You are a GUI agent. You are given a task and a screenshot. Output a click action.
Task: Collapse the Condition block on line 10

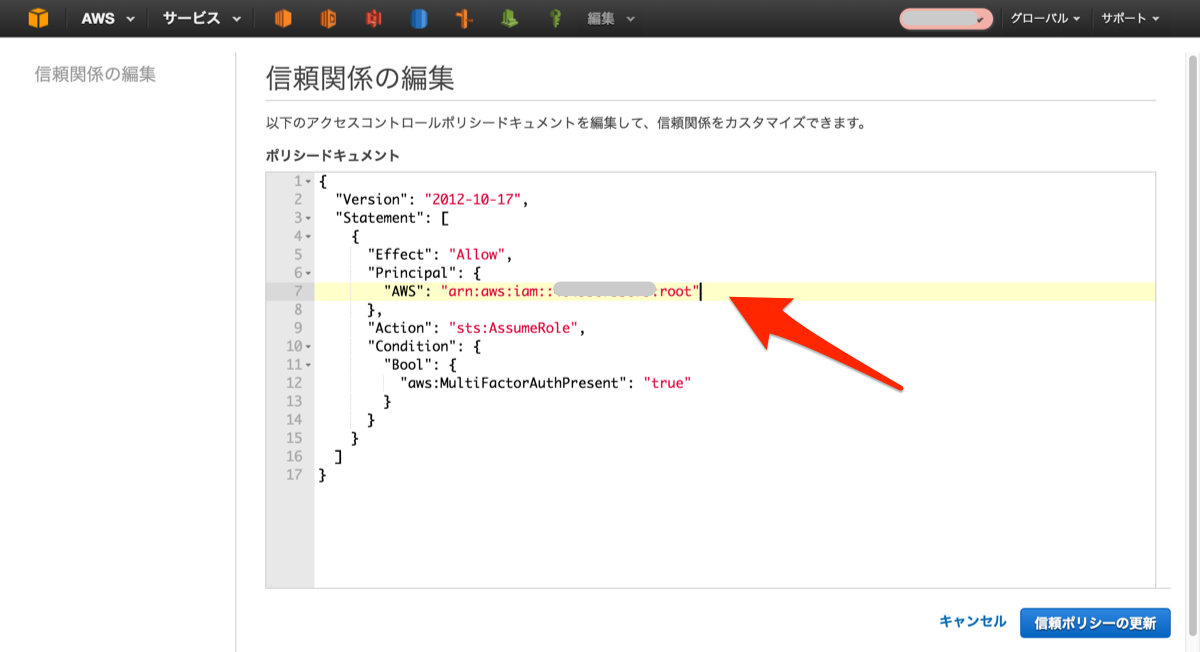pos(308,347)
